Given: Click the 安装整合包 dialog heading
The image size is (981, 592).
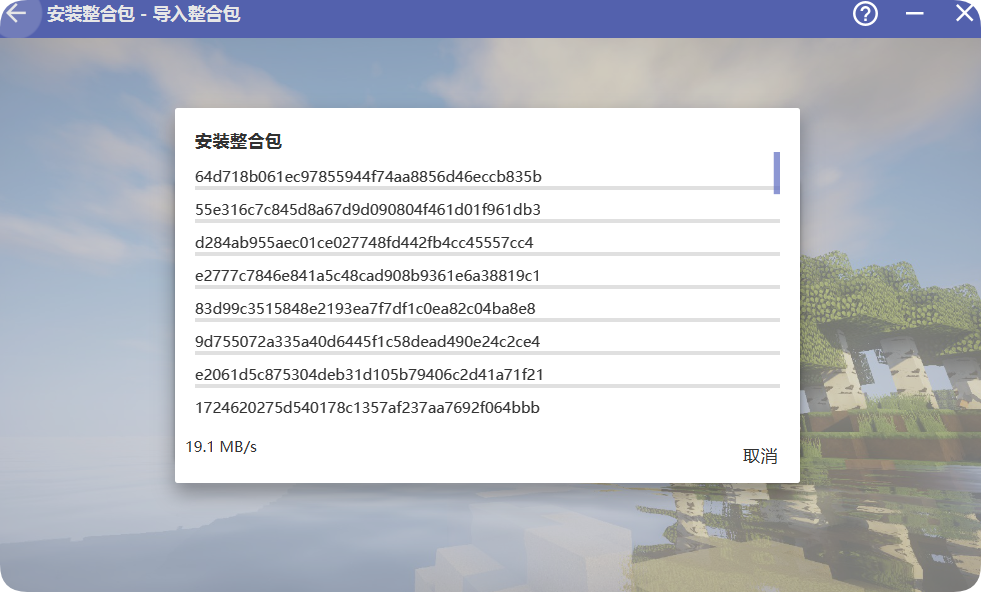Looking at the screenshot, I should [x=238, y=142].
